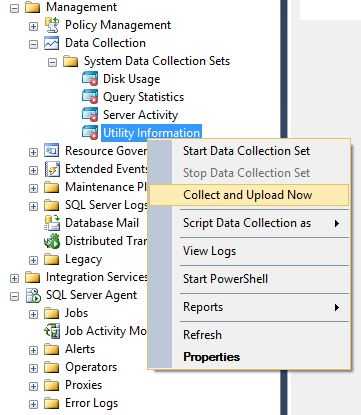The image size is (361, 415).
Task: Expand the Resource Governor node
Action: coord(33,152)
